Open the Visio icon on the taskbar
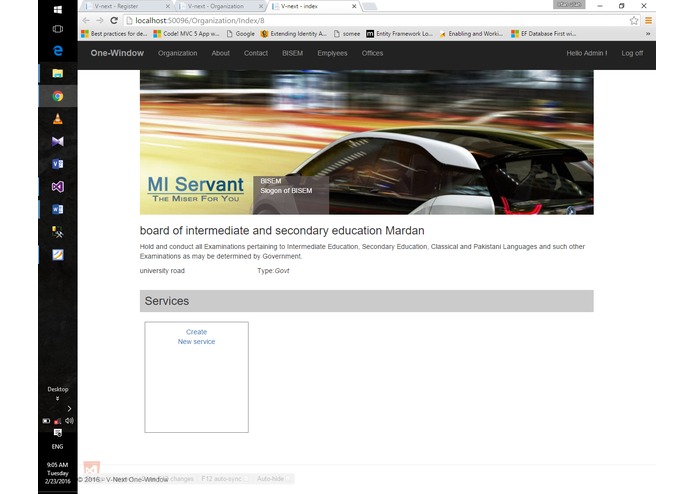 (x=58, y=164)
